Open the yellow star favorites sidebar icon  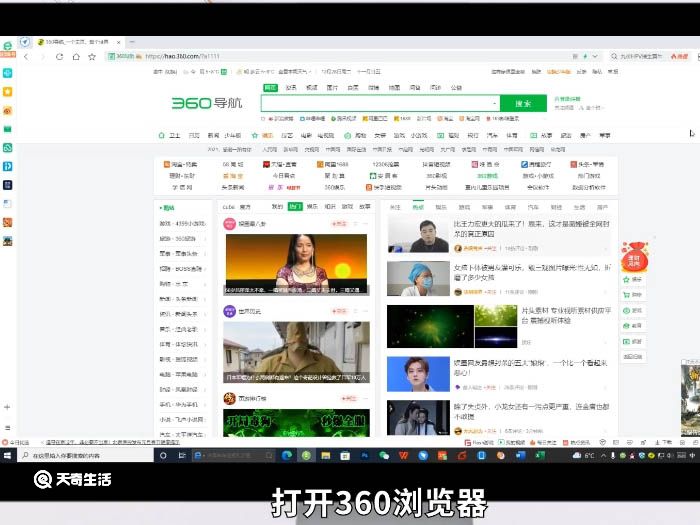pos(8,92)
